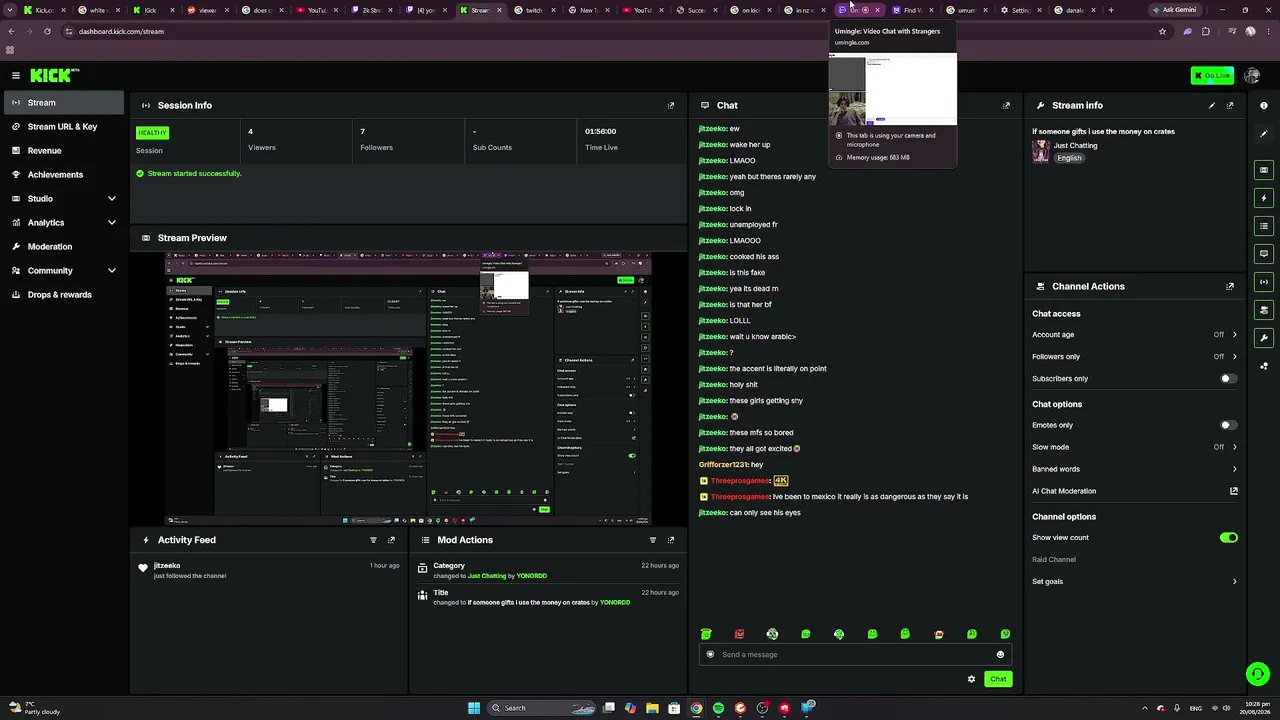Filter the Mod Actions list

coord(653,540)
